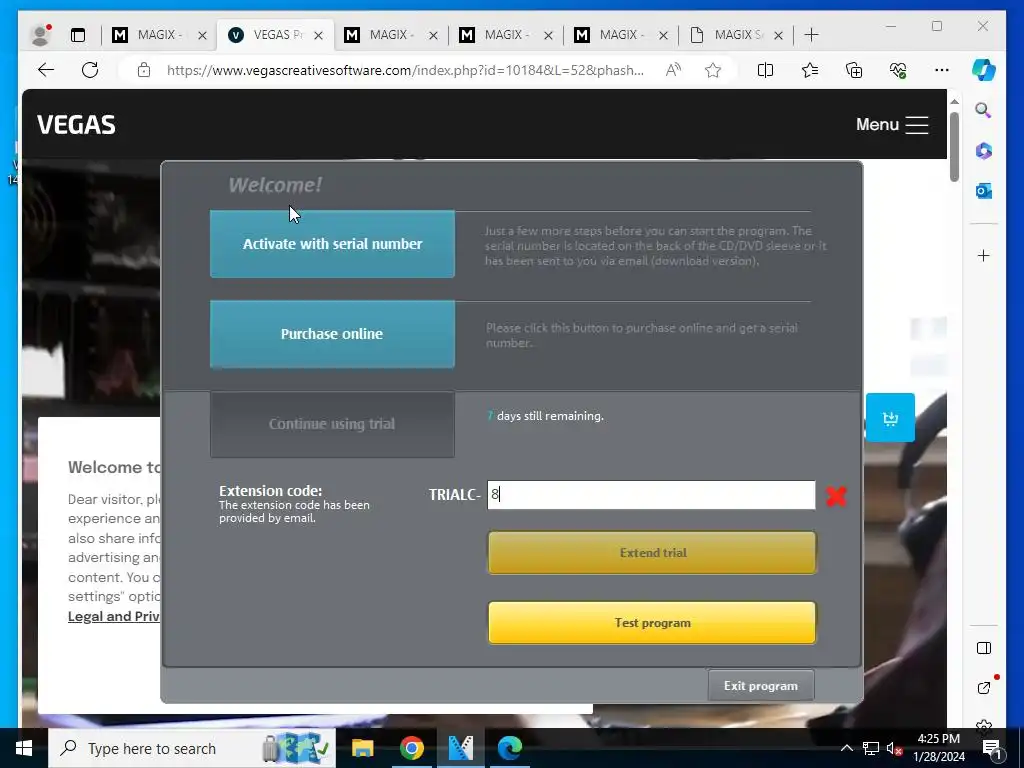Open Collections icon in toolbar
This screenshot has height=768, width=1024.
[x=854, y=70]
